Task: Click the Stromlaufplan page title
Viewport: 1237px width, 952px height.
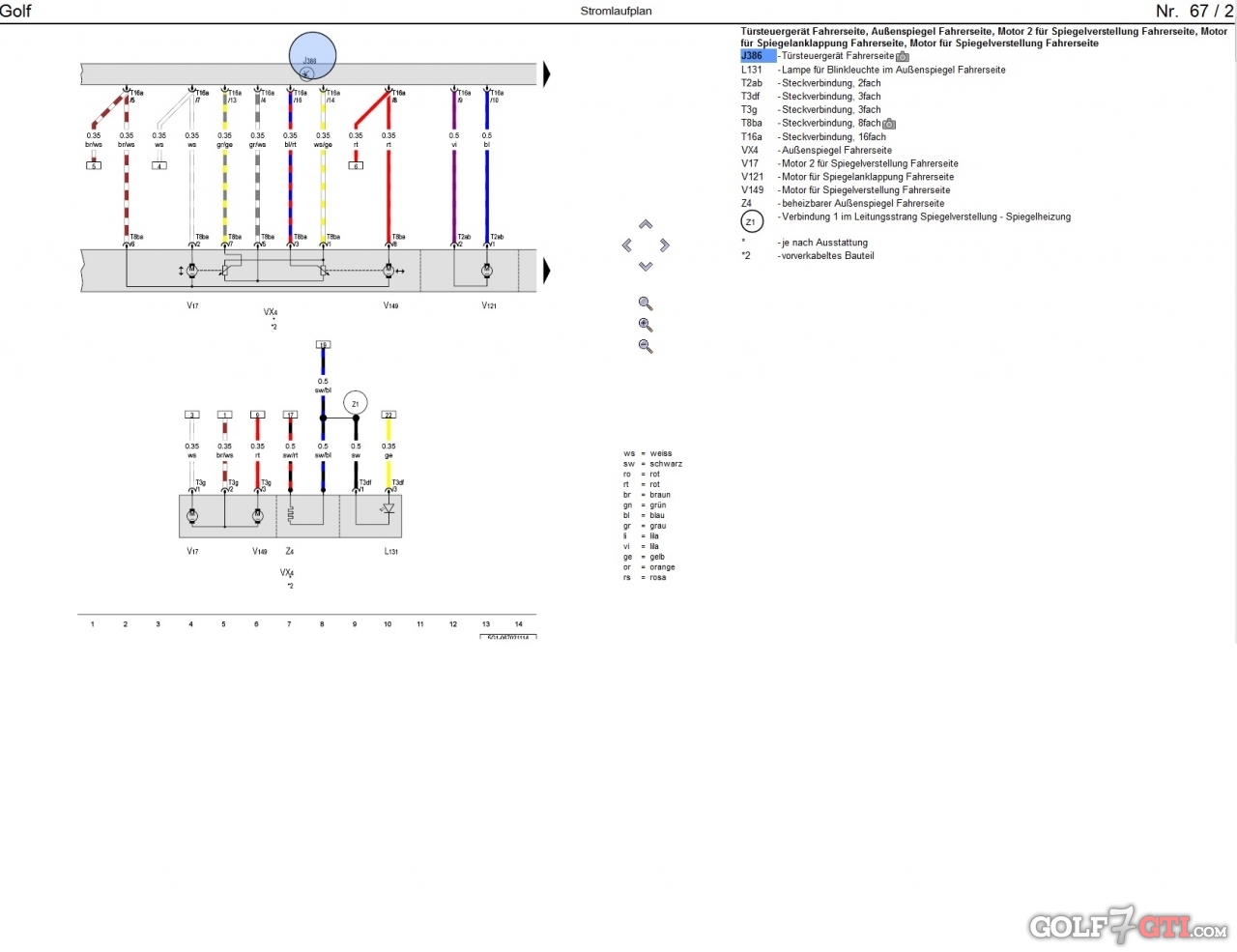Action: click(617, 12)
